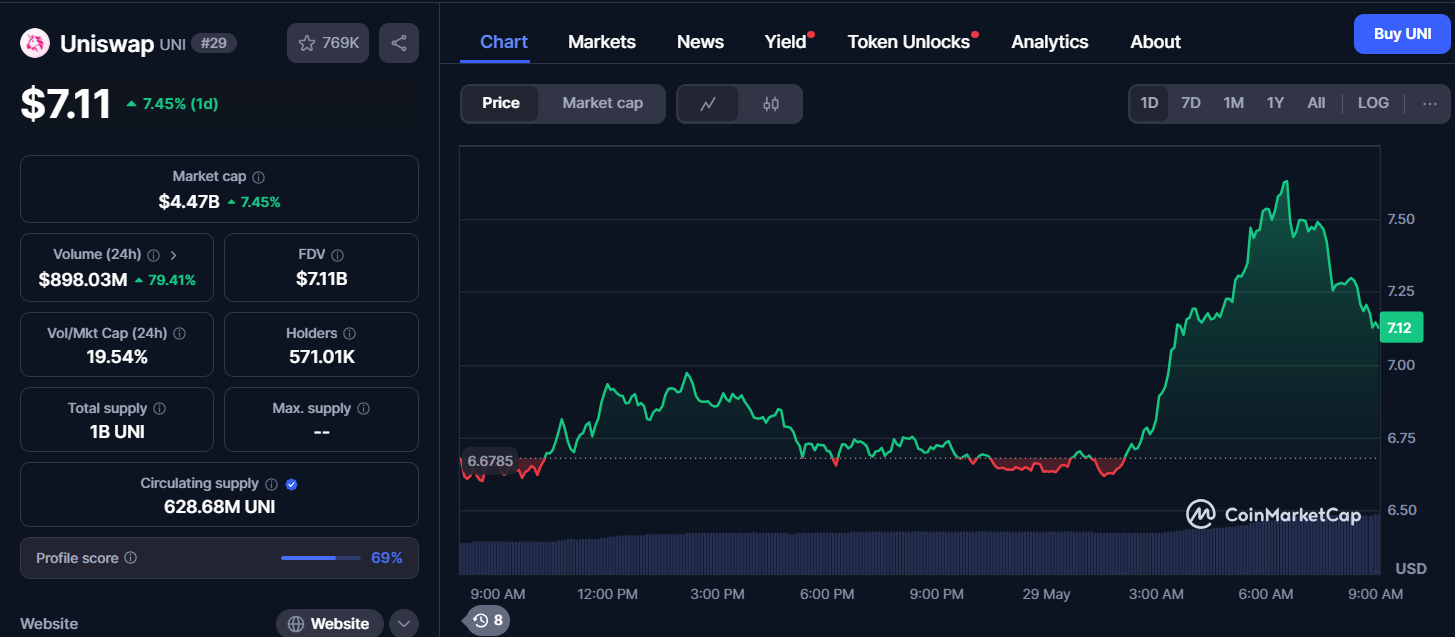This screenshot has height=637, width=1455.
Task: Click the Uniswap unicorn logo icon
Action: coord(35,43)
